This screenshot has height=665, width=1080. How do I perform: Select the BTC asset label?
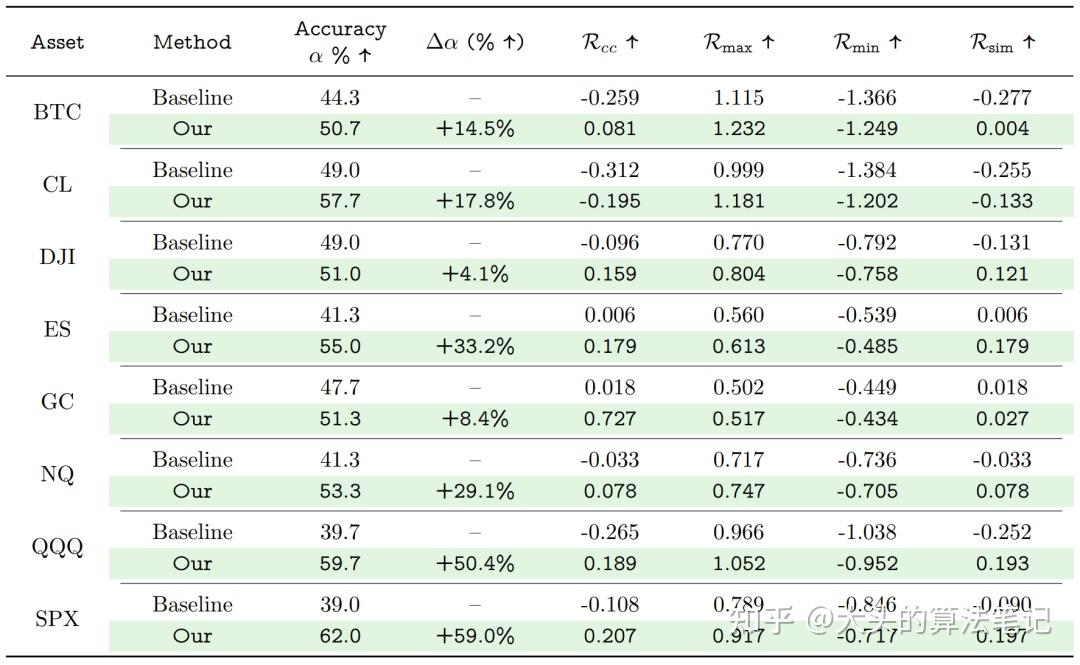[57, 112]
